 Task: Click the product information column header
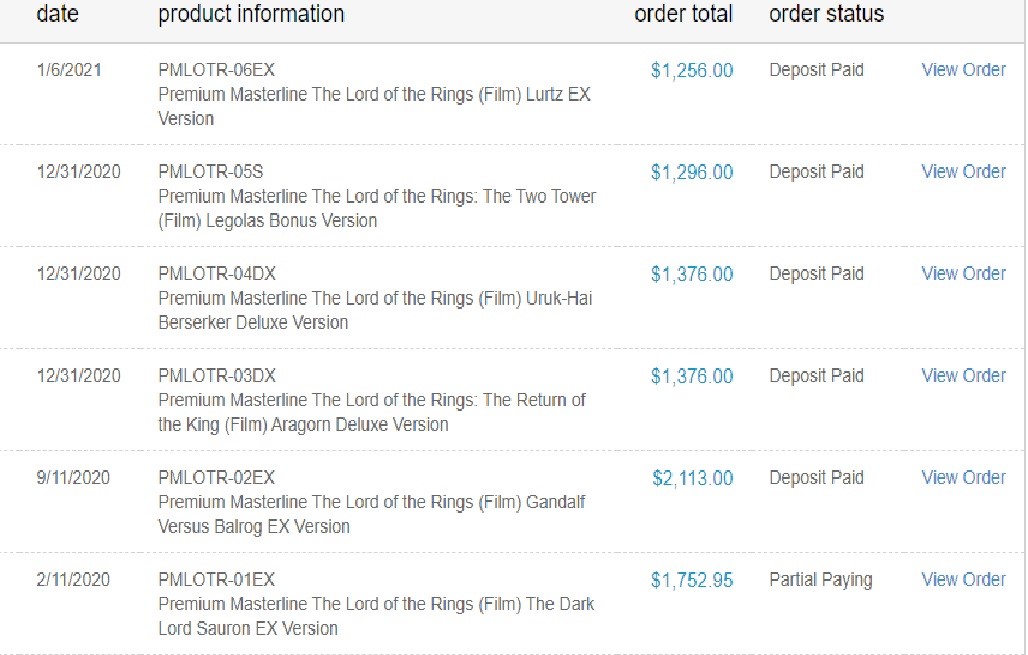[251, 14]
